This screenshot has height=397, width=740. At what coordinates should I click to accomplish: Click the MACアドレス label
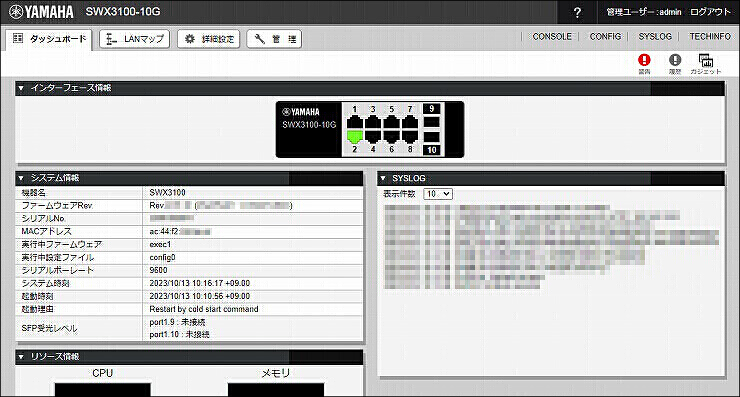pyautogui.click(x=46, y=231)
